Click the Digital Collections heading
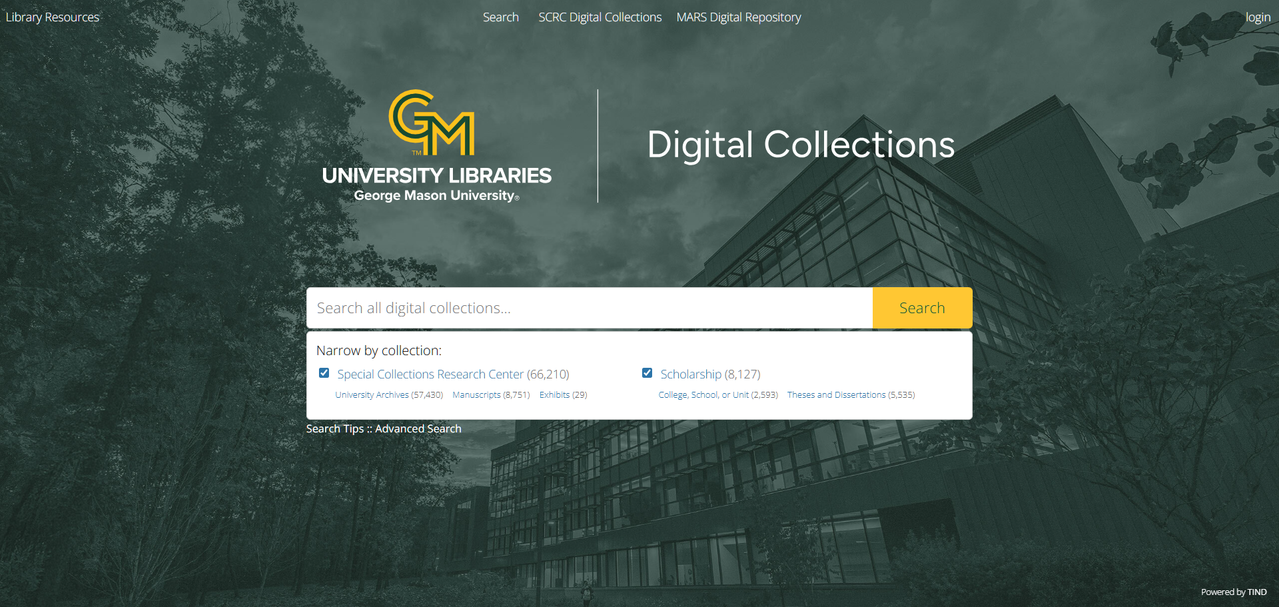This screenshot has height=607, width=1279. tap(801, 145)
